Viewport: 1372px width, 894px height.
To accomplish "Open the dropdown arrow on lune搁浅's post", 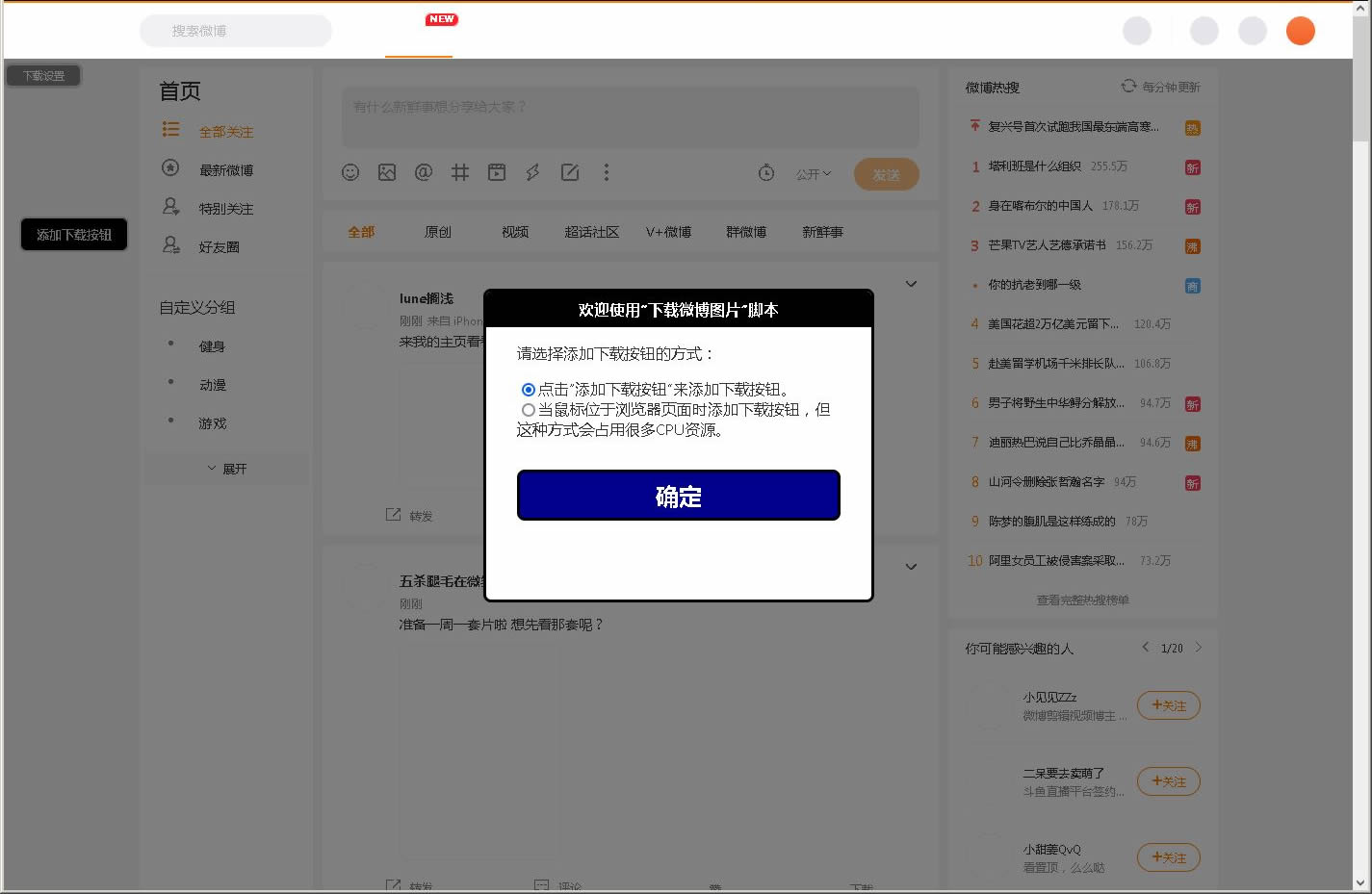I will coord(911,284).
